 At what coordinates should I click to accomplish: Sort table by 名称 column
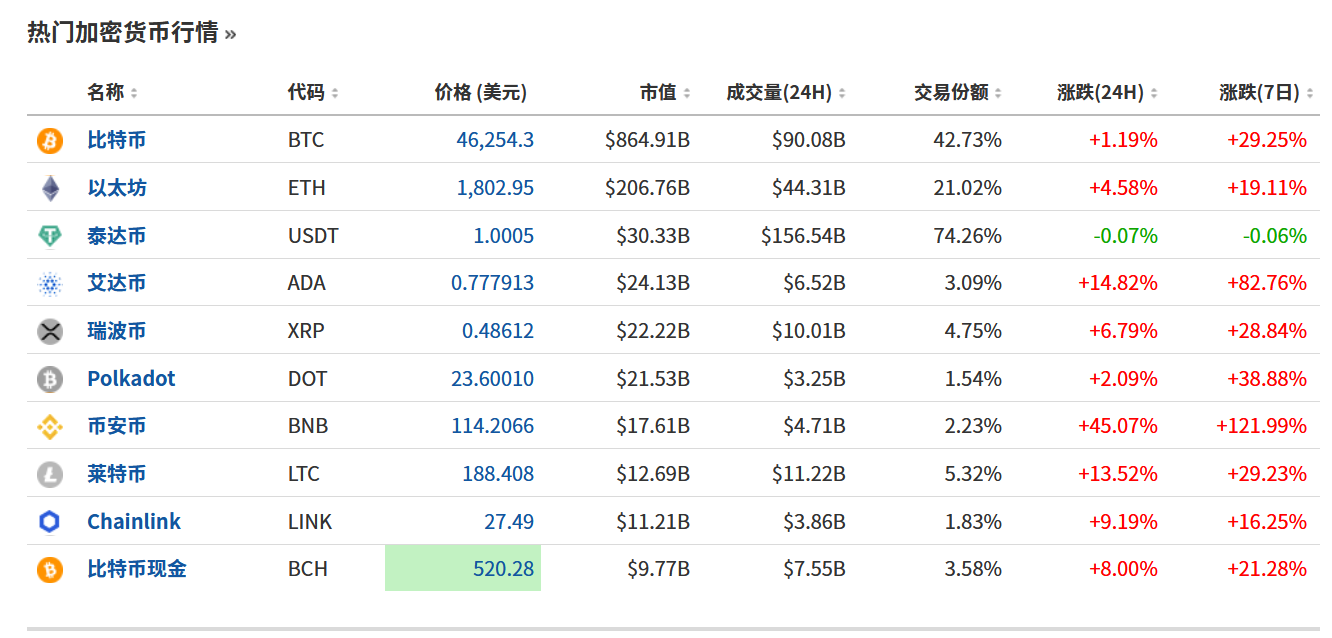click(112, 92)
